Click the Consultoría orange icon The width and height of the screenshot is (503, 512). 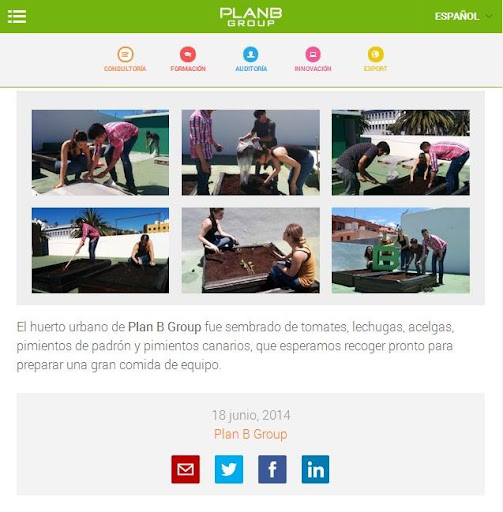125,54
